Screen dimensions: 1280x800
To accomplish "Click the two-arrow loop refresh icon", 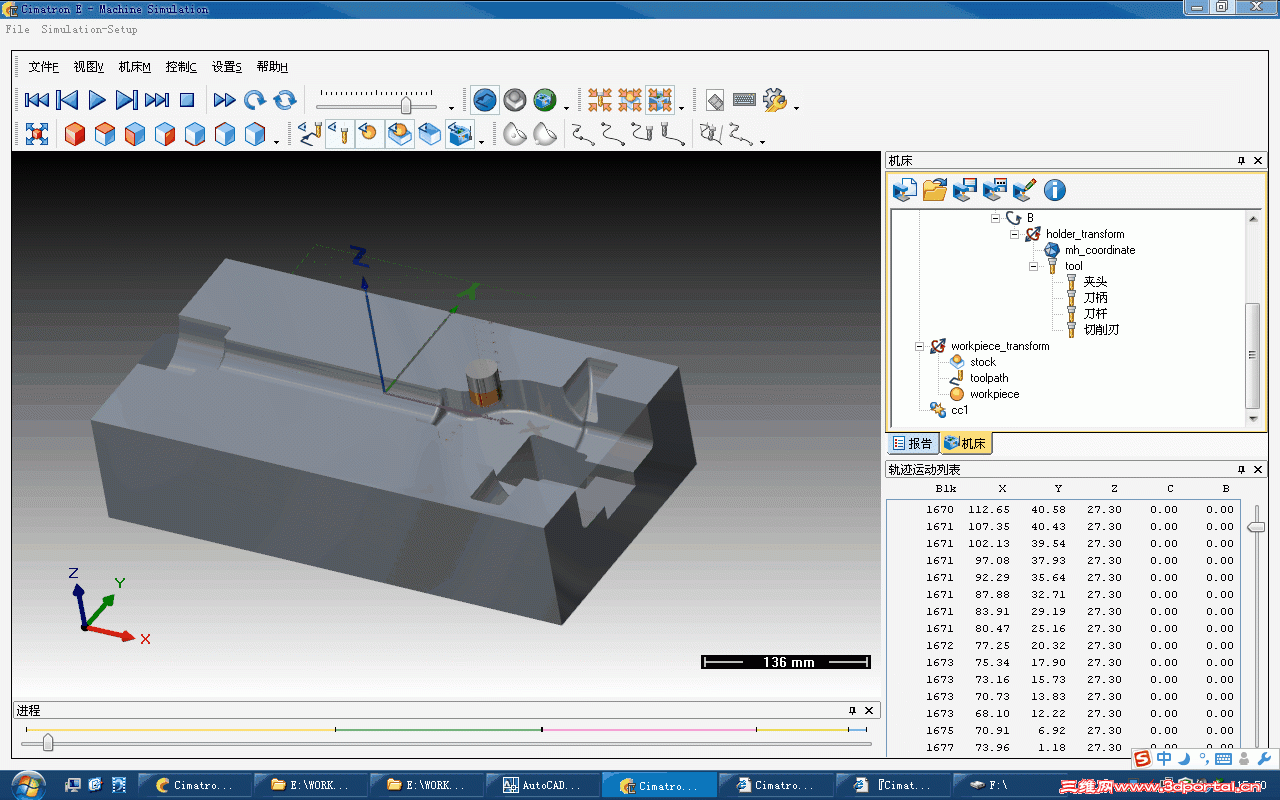I will (x=285, y=100).
